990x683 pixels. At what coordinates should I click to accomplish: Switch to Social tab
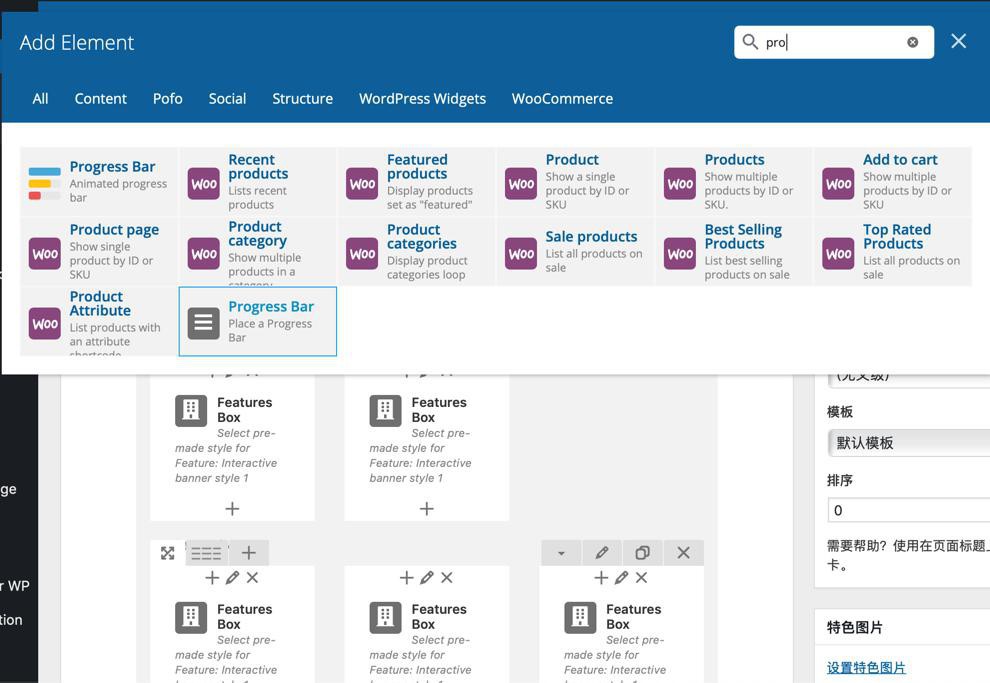tap(227, 98)
